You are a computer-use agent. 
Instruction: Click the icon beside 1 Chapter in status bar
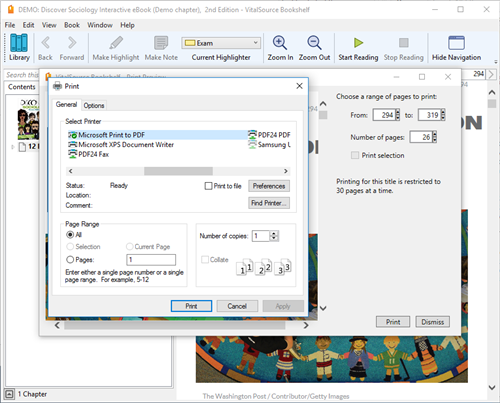(9, 394)
